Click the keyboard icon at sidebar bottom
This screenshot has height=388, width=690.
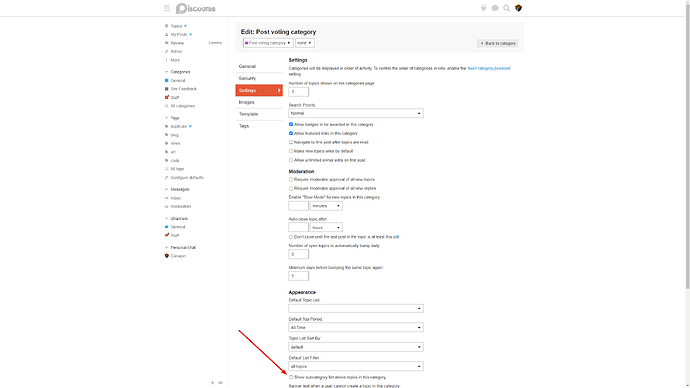click(x=220, y=383)
